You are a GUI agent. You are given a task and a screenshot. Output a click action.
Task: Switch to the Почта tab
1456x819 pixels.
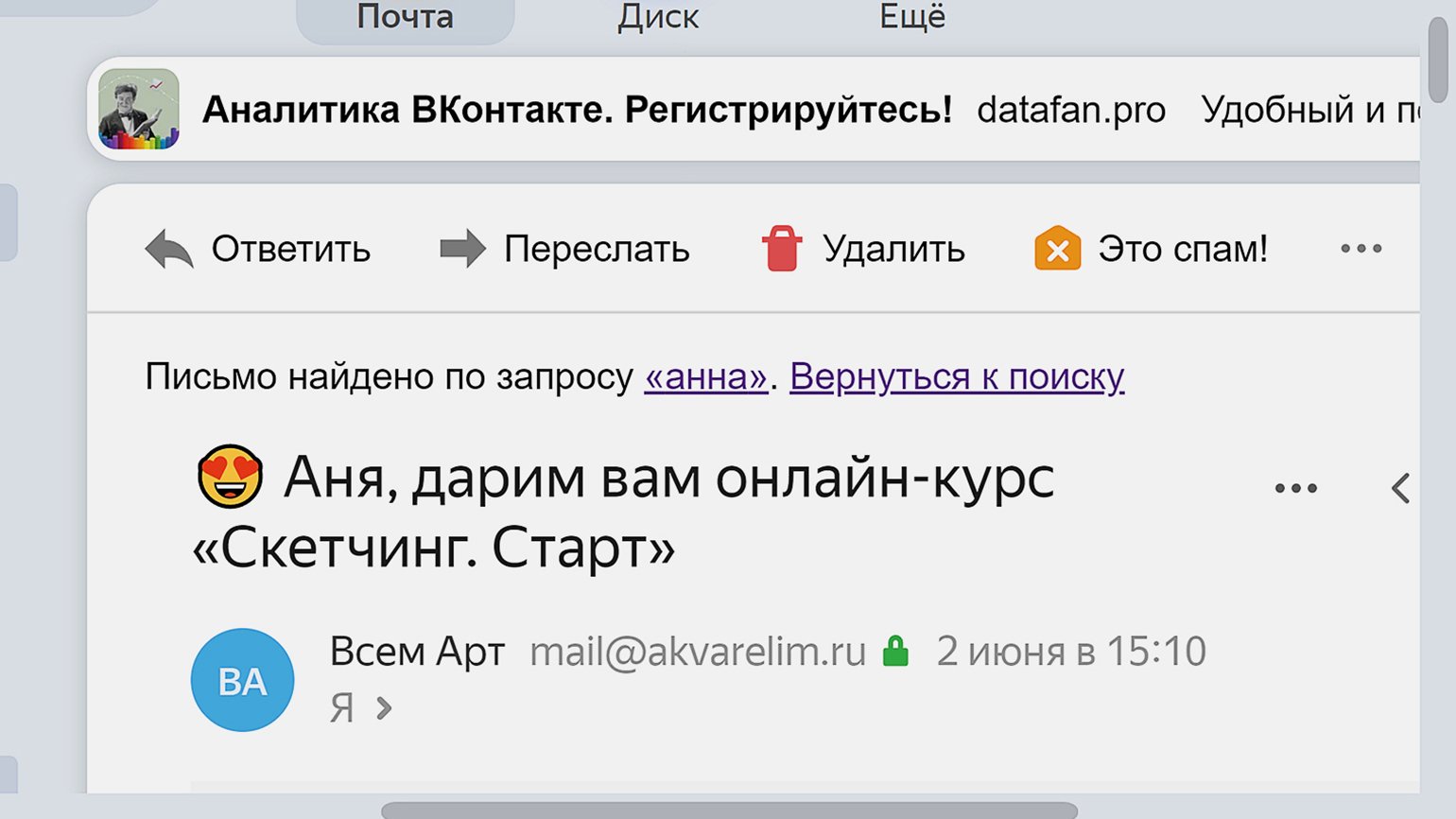click(x=405, y=17)
